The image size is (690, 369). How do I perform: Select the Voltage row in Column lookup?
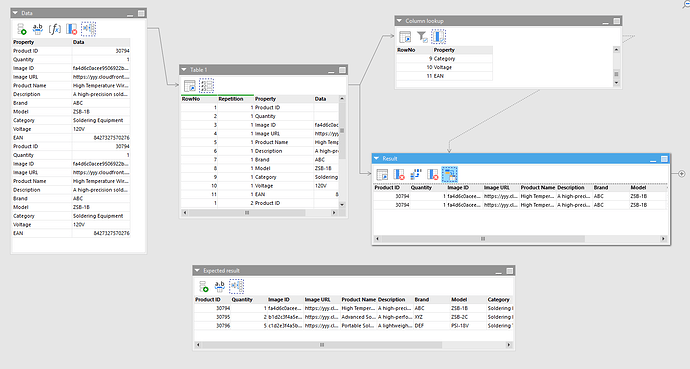(444, 67)
